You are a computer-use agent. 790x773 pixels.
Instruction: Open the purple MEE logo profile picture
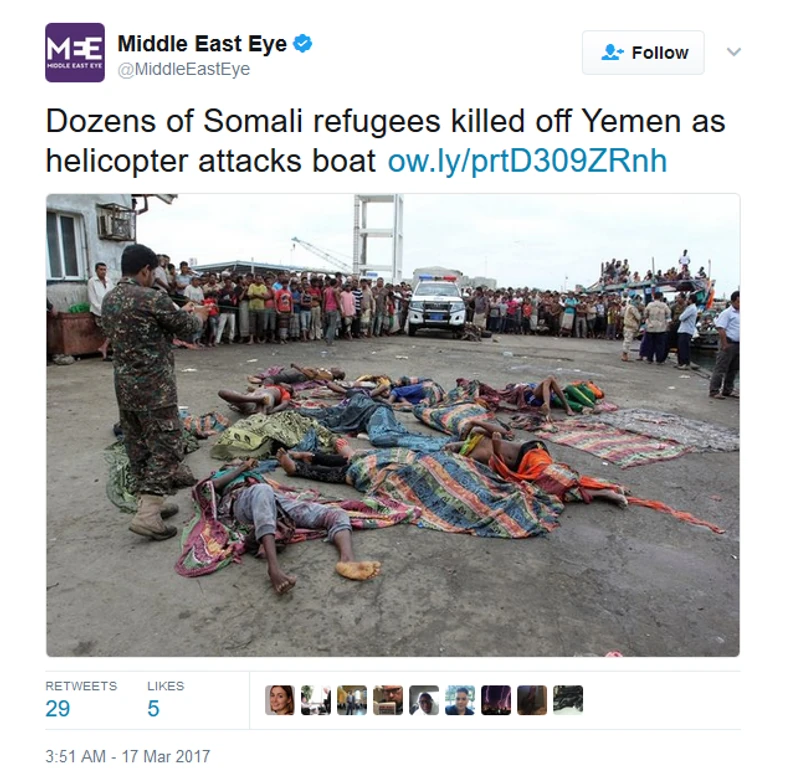tap(75, 52)
